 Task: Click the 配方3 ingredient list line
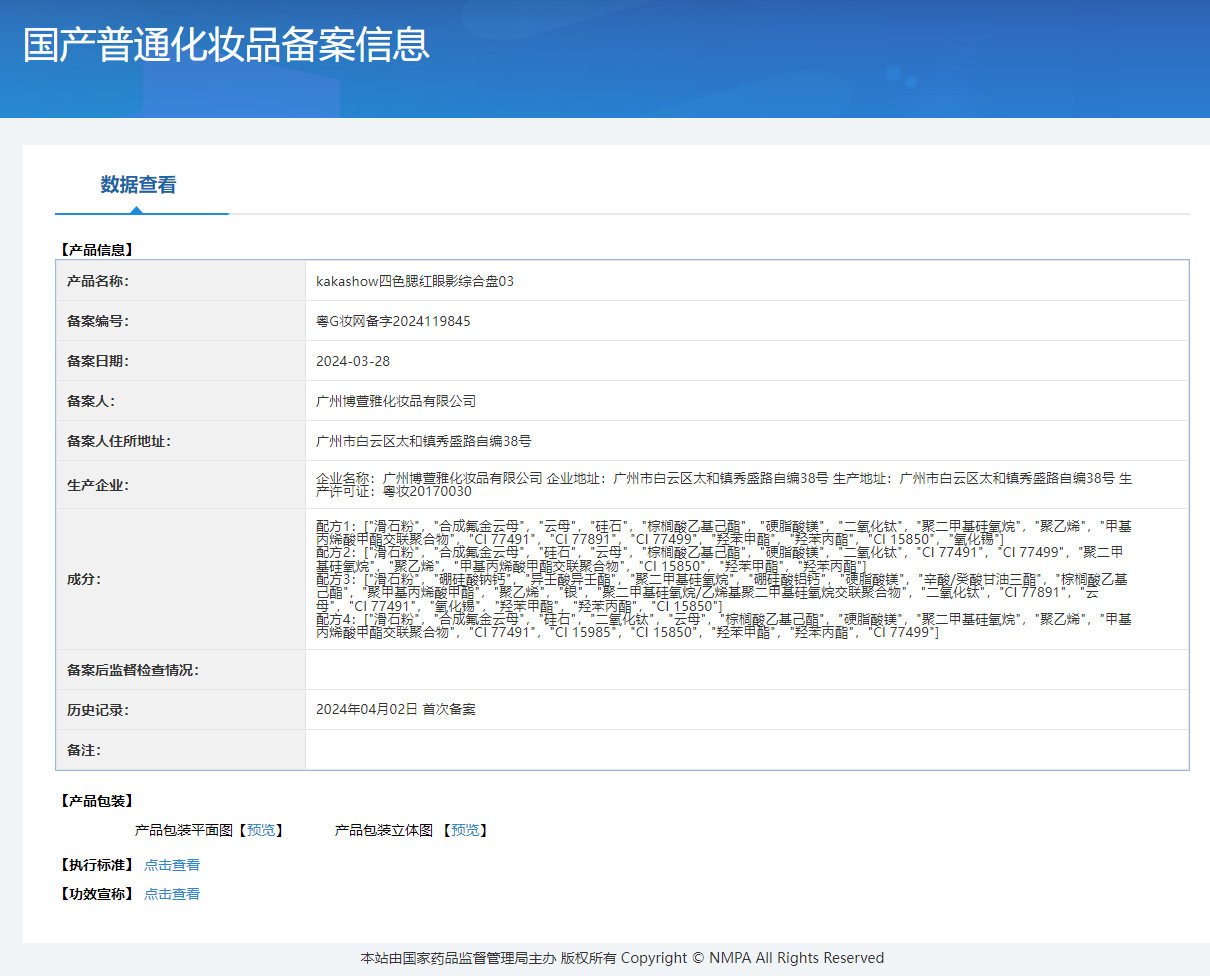[724, 593]
